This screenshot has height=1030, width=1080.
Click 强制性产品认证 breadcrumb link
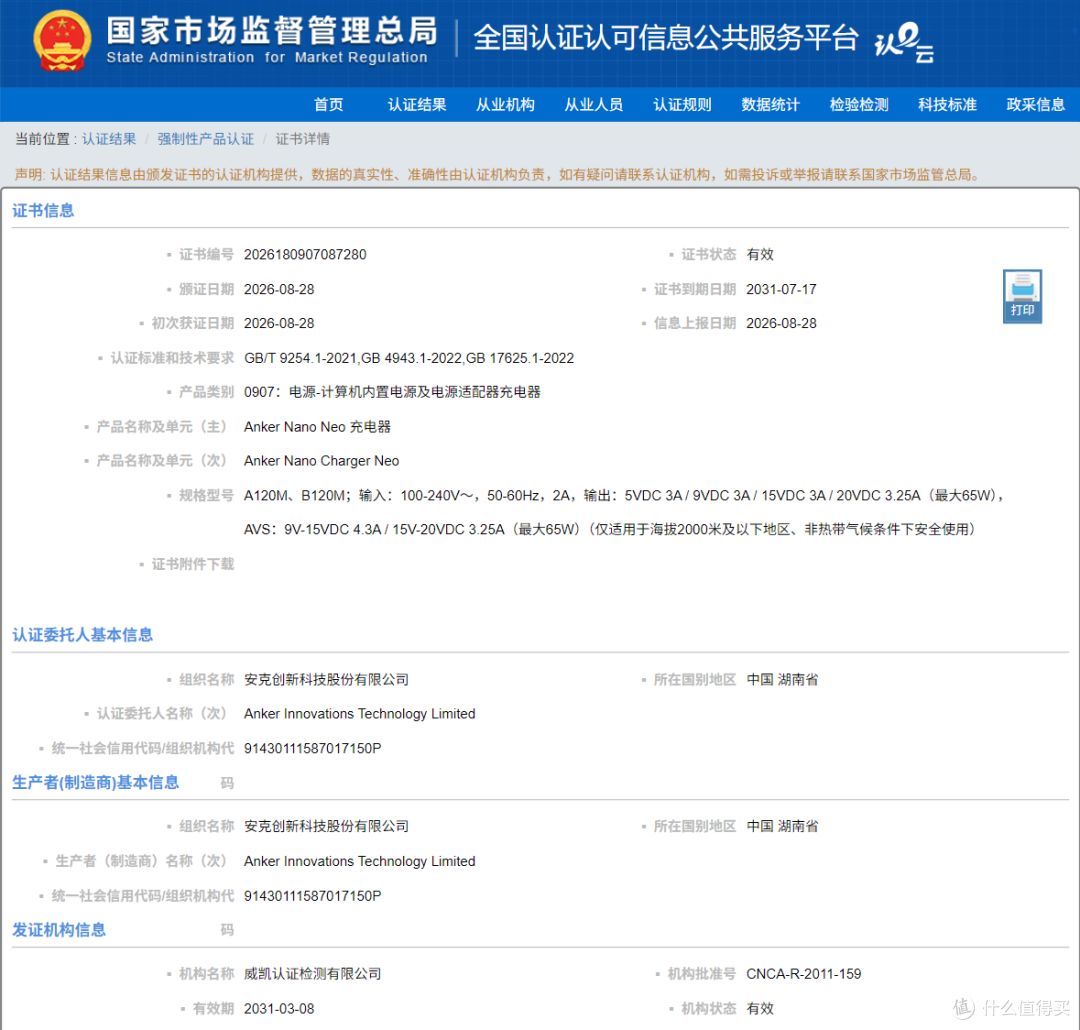[205, 139]
